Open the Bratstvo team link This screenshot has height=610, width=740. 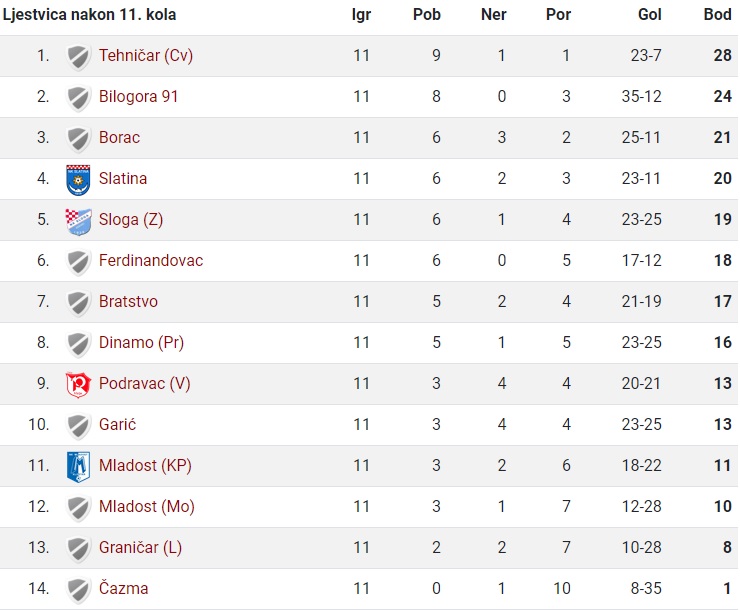point(128,301)
